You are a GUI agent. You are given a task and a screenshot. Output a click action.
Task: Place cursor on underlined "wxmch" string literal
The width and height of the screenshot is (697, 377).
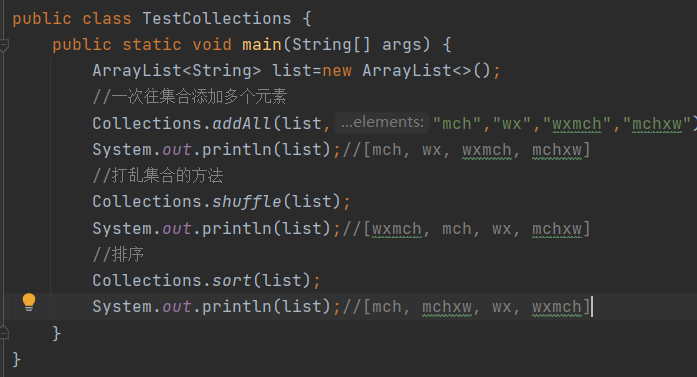[577, 124]
